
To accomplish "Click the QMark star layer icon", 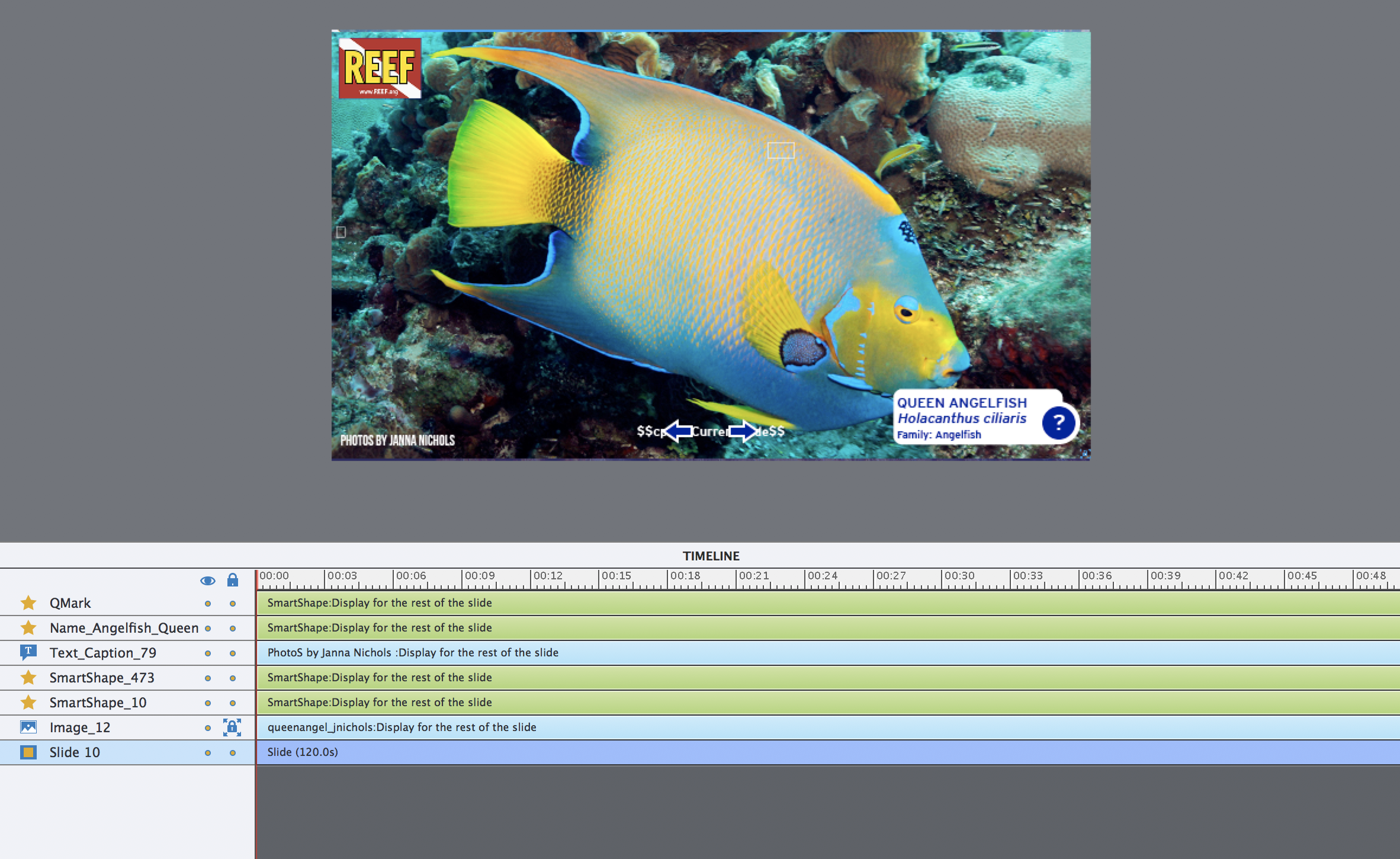I will [28, 603].
